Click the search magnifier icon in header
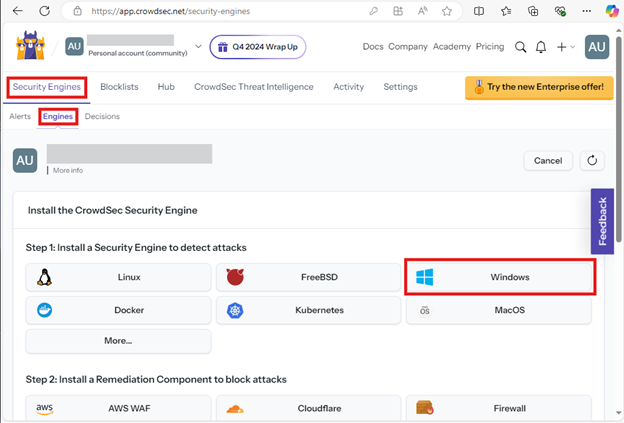The width and height of the screenshot is (624, 423). [520, 47]
